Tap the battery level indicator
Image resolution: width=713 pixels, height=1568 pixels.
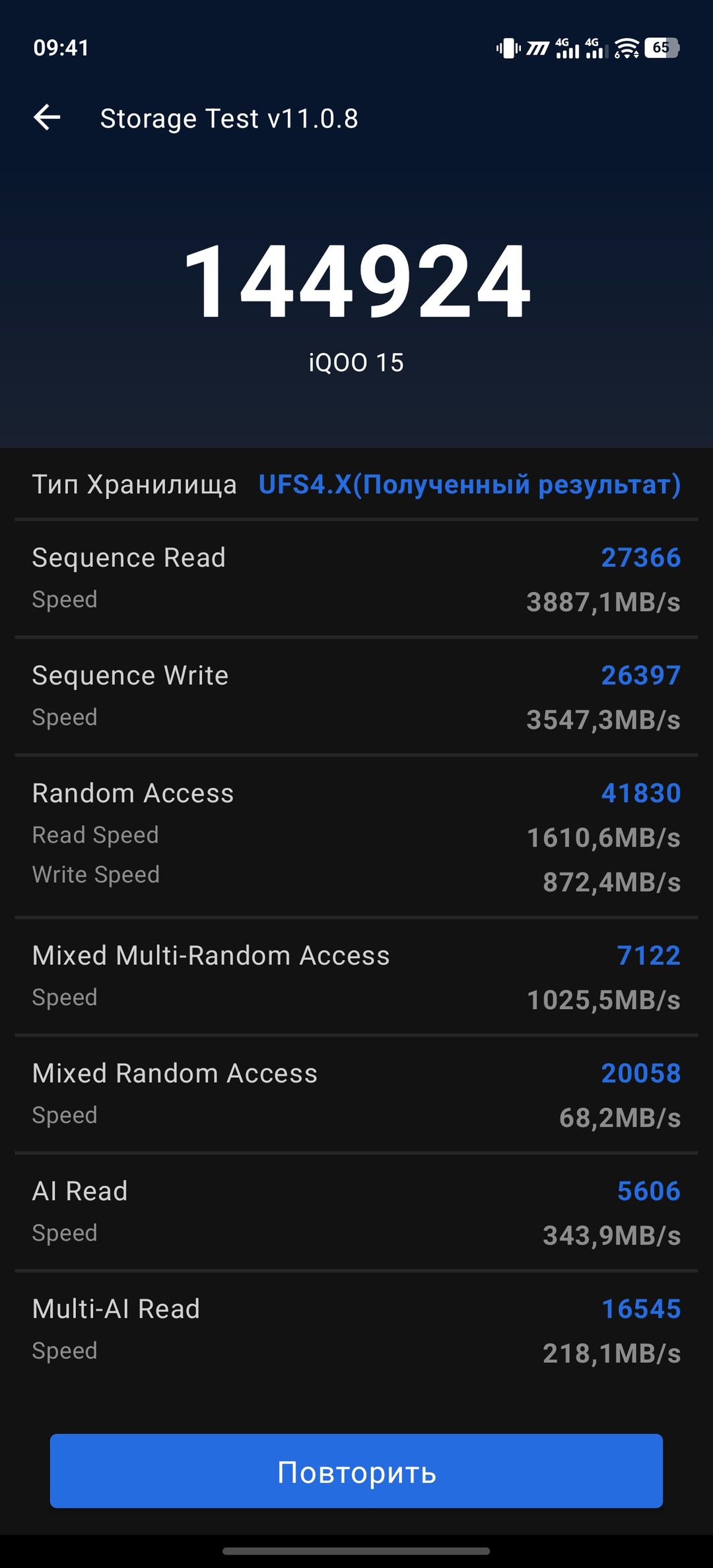[x=662, y=48]
